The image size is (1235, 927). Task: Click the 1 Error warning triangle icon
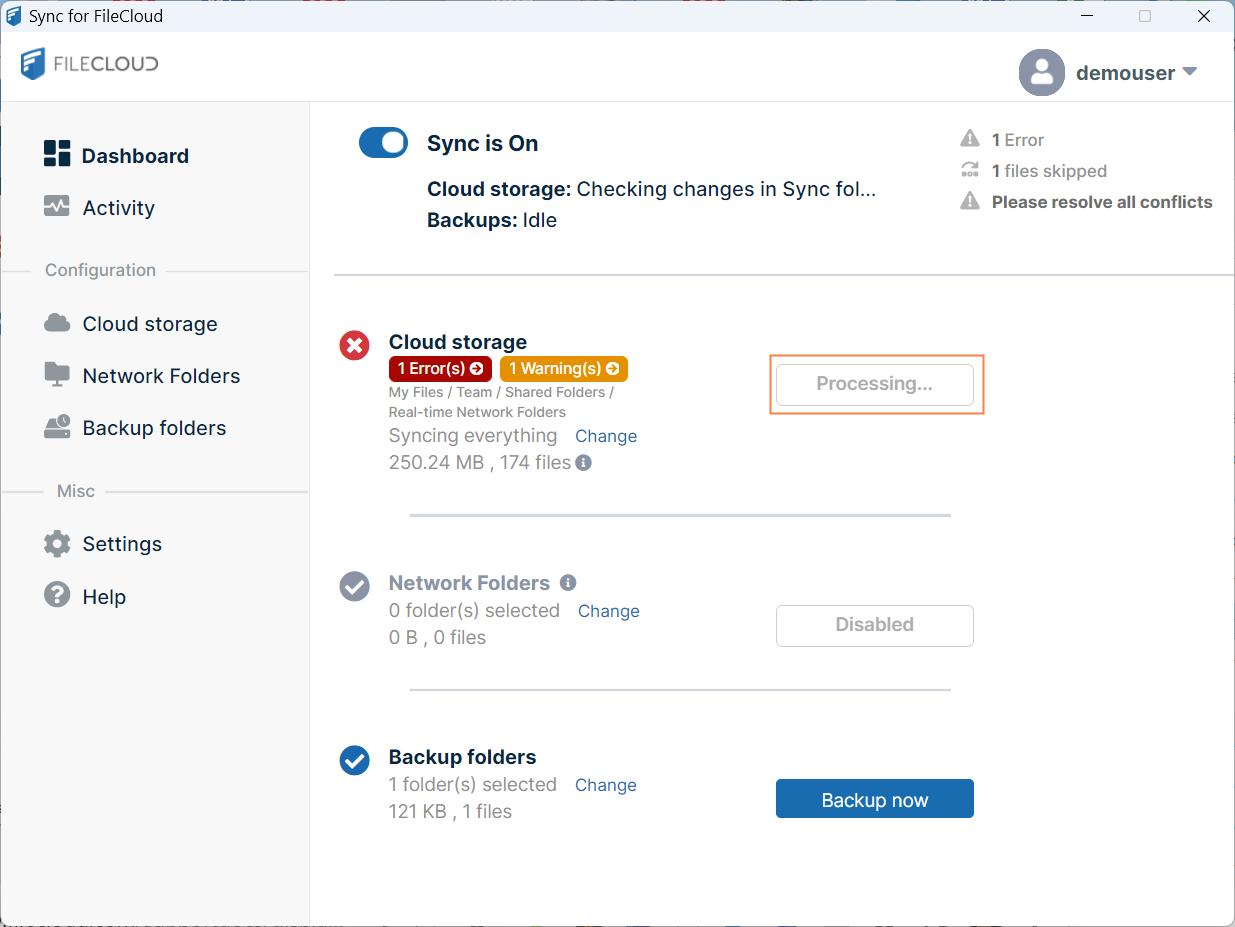[969, 139]
